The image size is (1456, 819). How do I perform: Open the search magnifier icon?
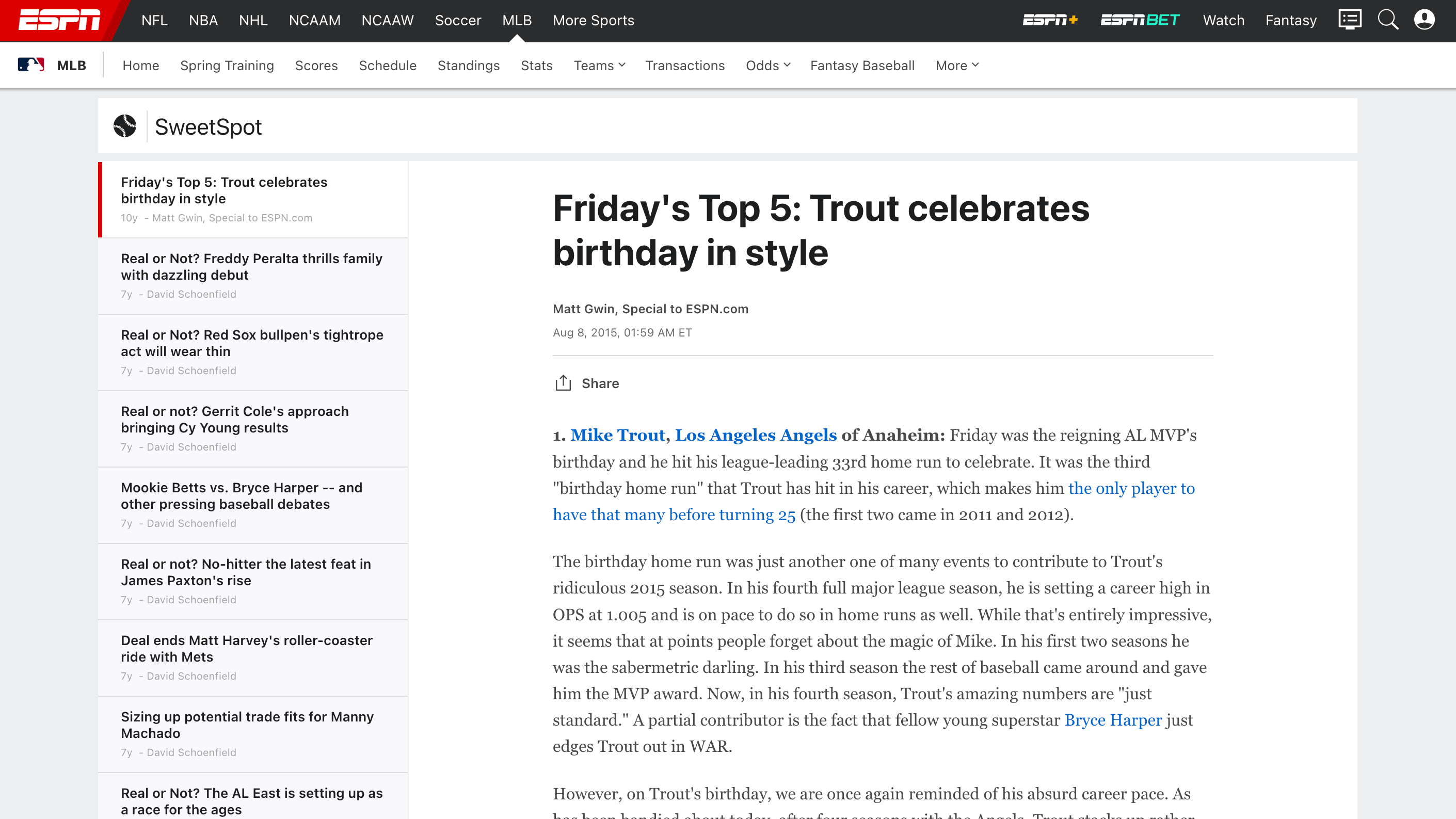(x=1387, y=20)
